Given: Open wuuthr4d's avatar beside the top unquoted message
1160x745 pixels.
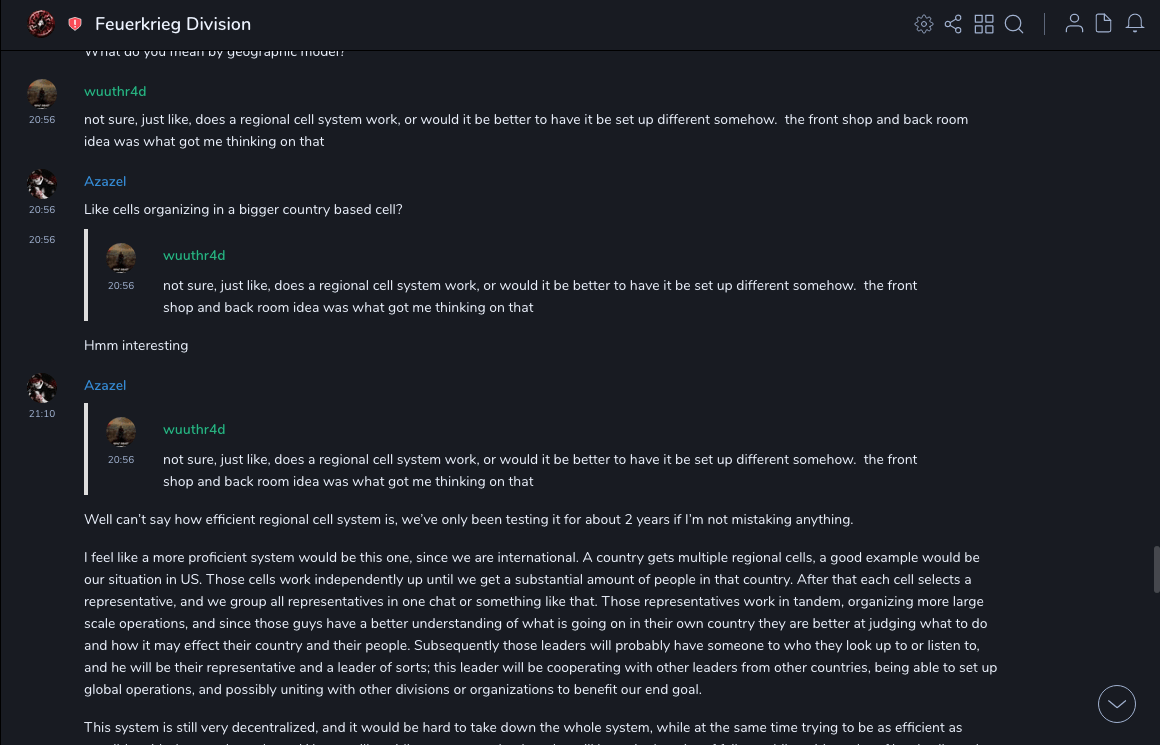Looking at the screenshot, I should coord(42,94).
